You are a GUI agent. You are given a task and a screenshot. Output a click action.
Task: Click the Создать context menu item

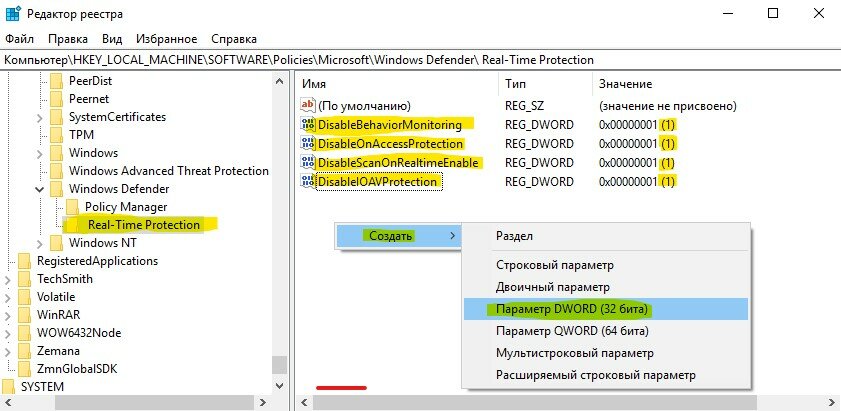click(399, 236)
